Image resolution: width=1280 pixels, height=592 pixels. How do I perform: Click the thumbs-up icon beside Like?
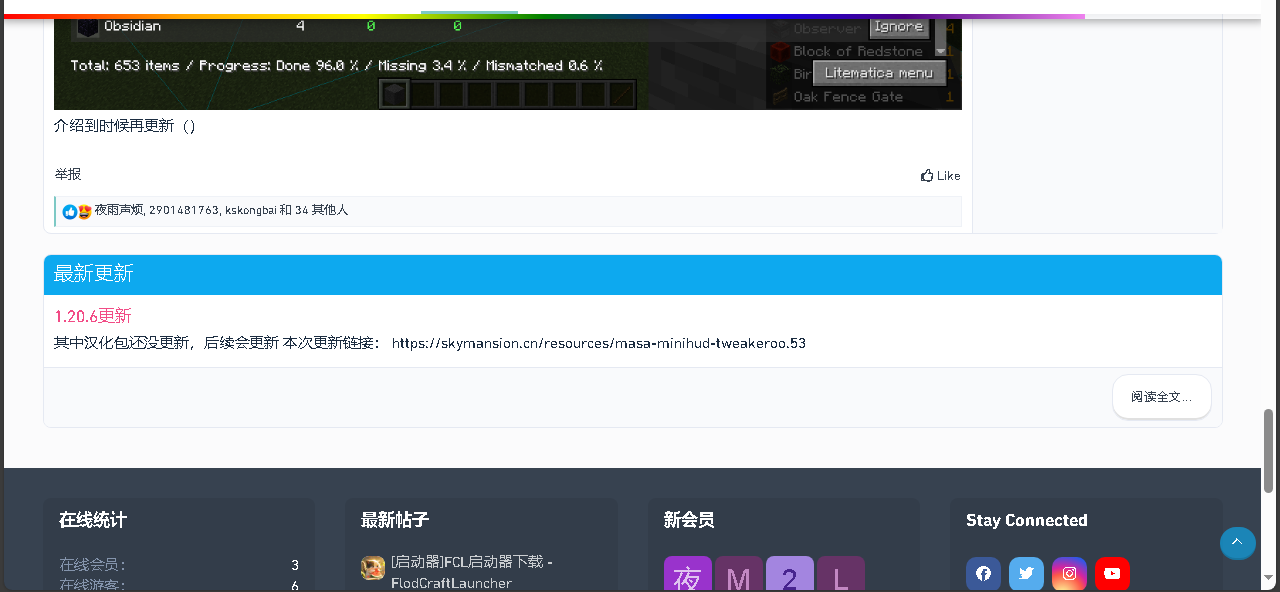[x=928, y=175]
